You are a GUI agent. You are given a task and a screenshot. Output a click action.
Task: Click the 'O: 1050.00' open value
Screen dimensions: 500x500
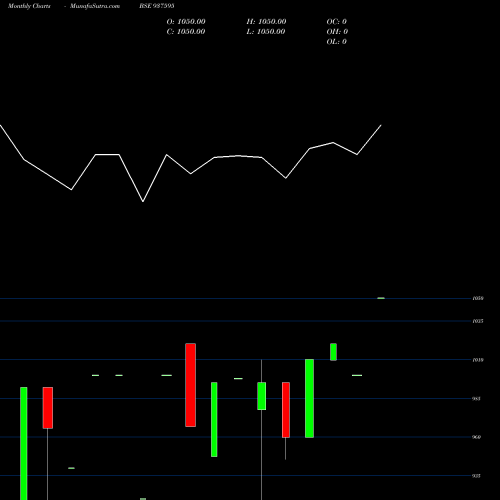186,22
